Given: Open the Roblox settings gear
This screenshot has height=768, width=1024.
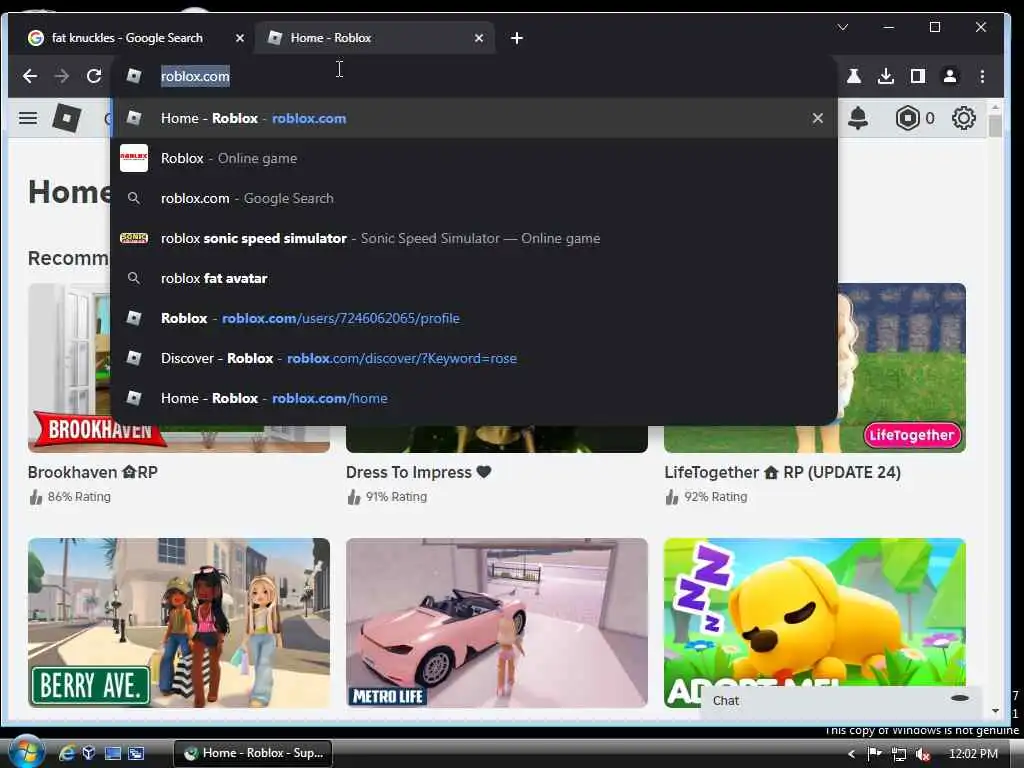Looking at the screenshot, I should [963, 118].
